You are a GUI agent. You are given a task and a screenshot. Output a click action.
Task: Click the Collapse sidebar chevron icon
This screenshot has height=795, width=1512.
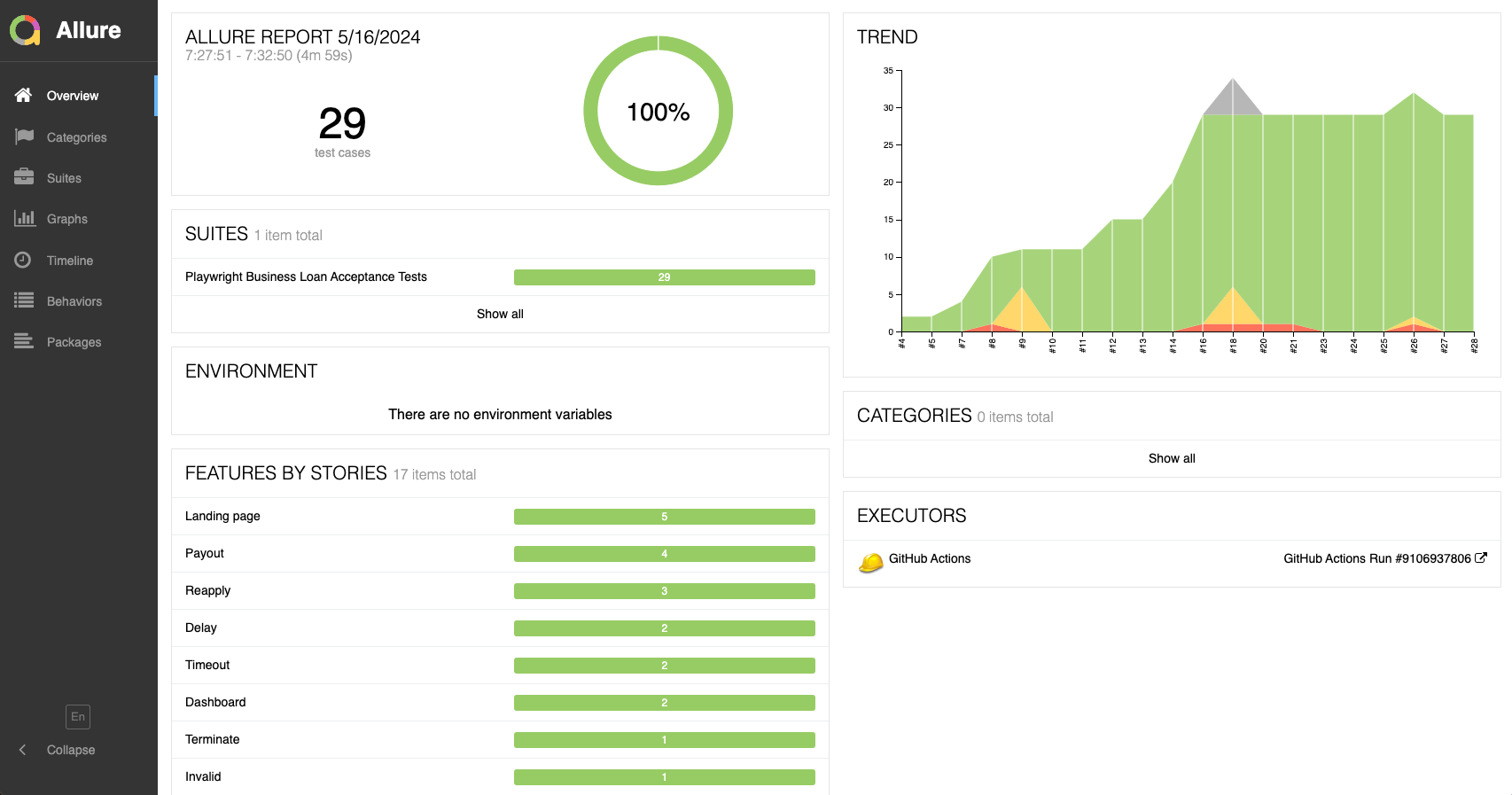23,750
